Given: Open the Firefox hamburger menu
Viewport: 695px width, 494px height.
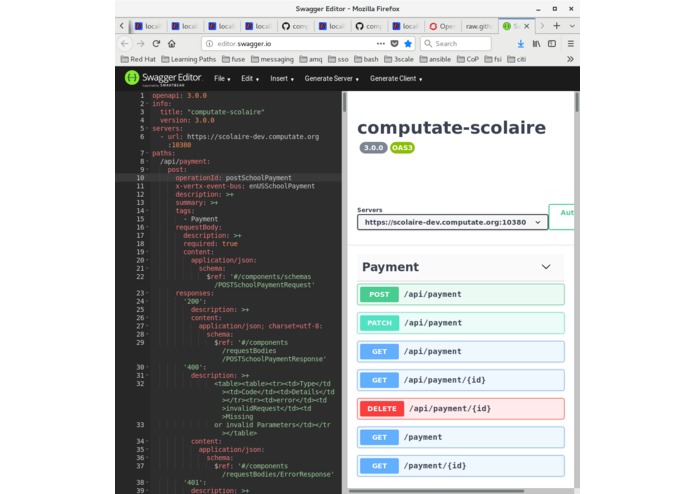Looking at the screenshot, I should tap(570, 43).
